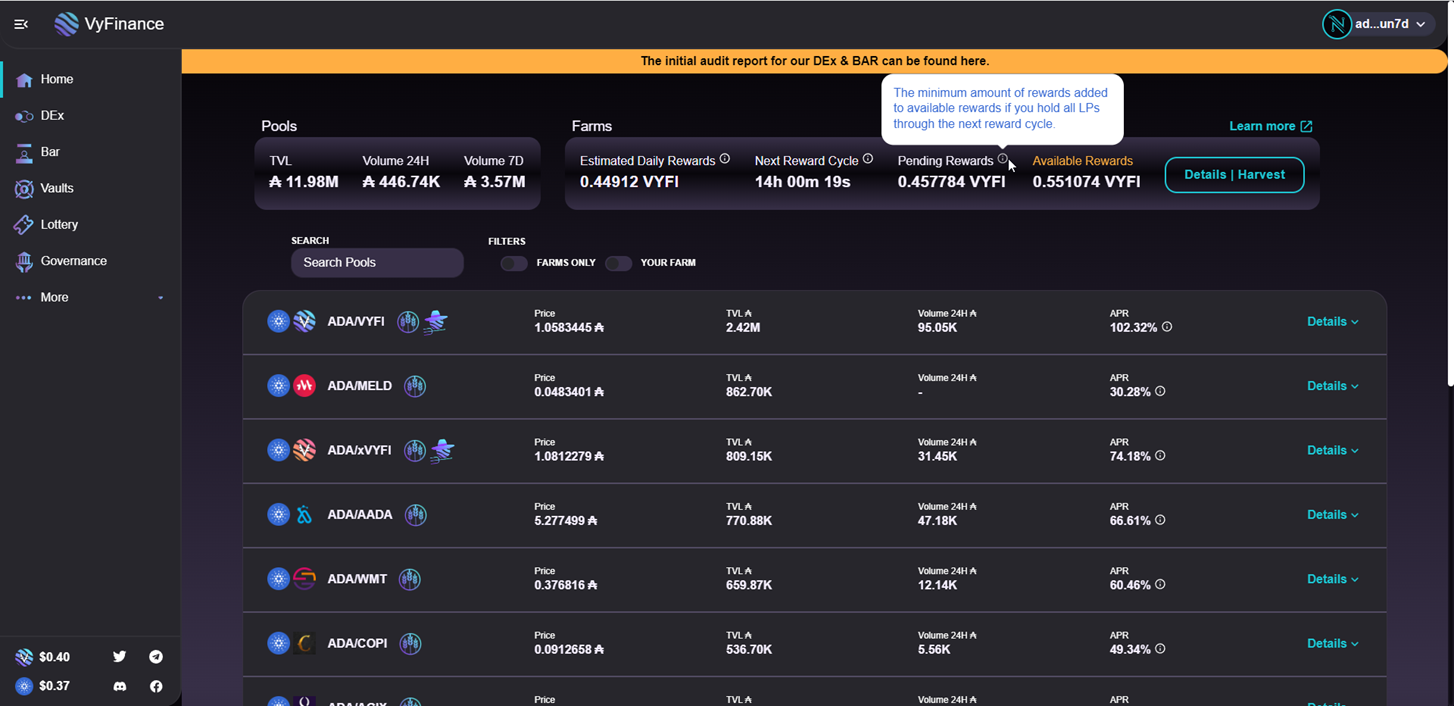The height and width of the screenshot is (706, 1454).
Task: Open the ad...un7d wallet account dropdown
Action: tap(1379, 24)
